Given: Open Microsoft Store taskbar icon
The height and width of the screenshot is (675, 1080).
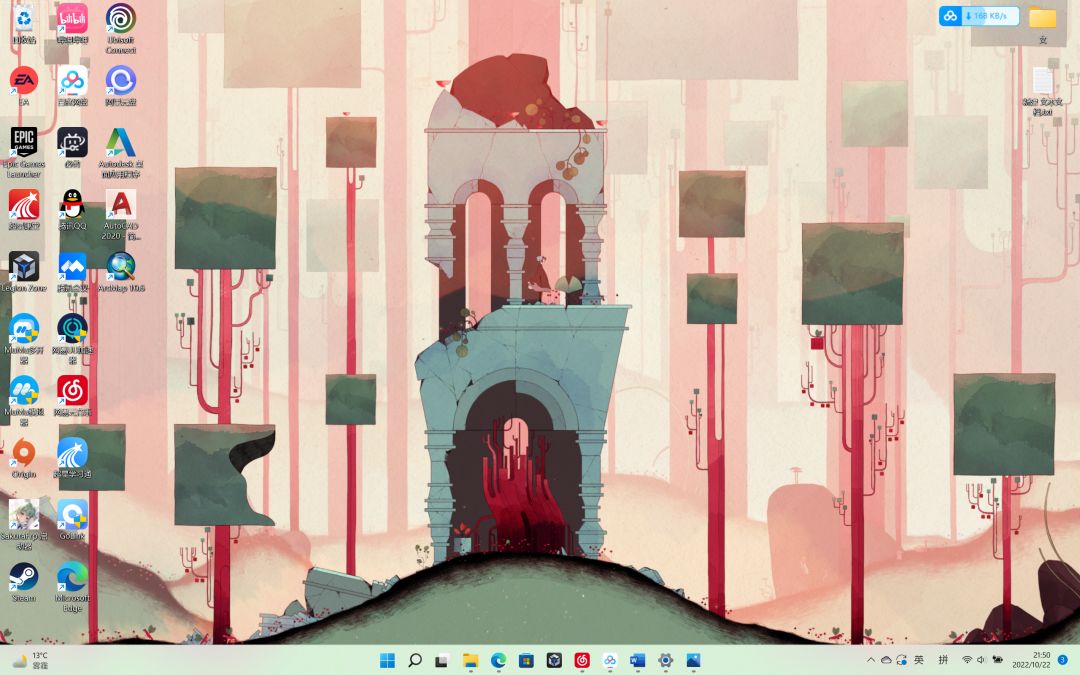Looking at the screenshot, I should (526, 661).
